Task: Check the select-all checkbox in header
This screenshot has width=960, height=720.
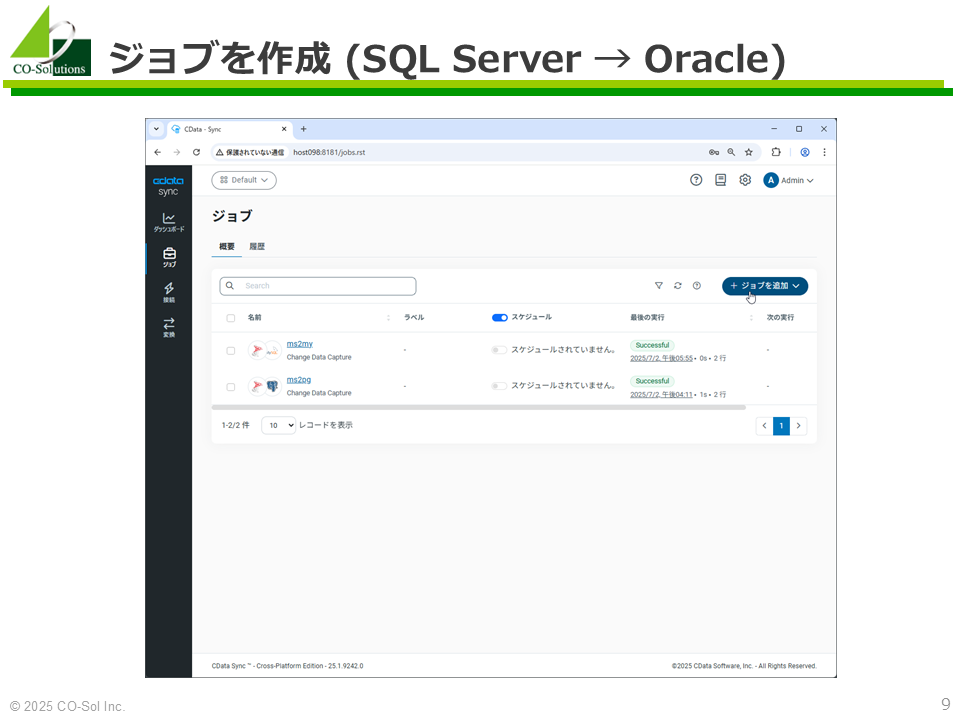Action: click(231, 318)
